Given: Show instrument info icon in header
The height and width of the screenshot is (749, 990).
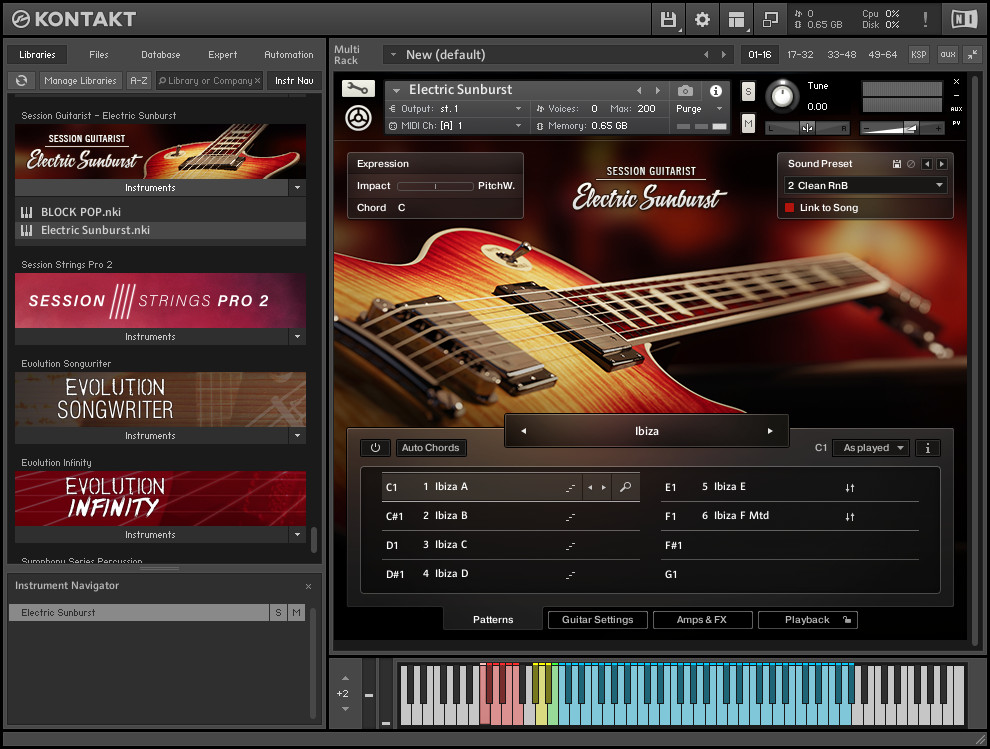Looking at the screenshot, I should pyautogui.click(x=715, y=91).
